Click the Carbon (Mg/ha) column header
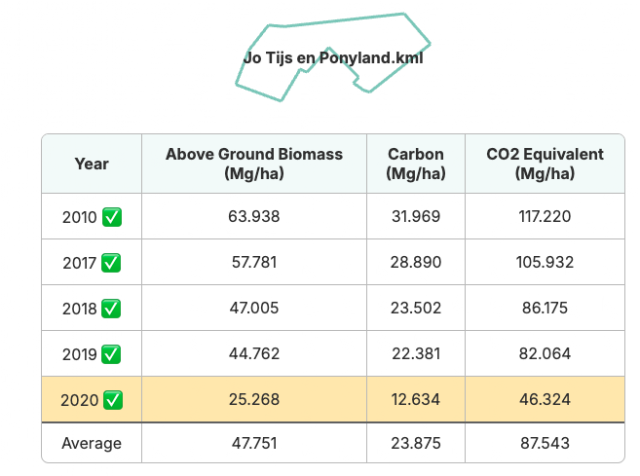Image resolution: width=640 pixels, height=476 pixels. 416,164
